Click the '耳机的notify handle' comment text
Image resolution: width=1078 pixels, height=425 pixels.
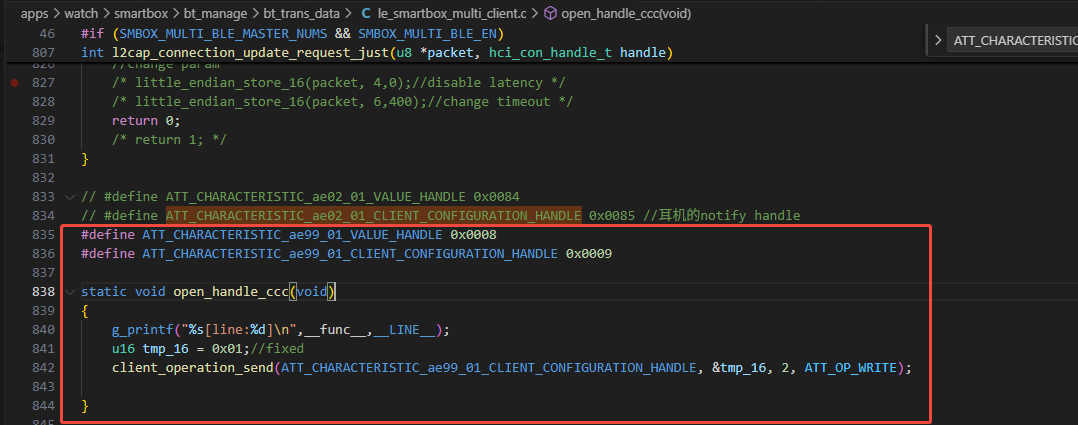click(x=721, y=216)
